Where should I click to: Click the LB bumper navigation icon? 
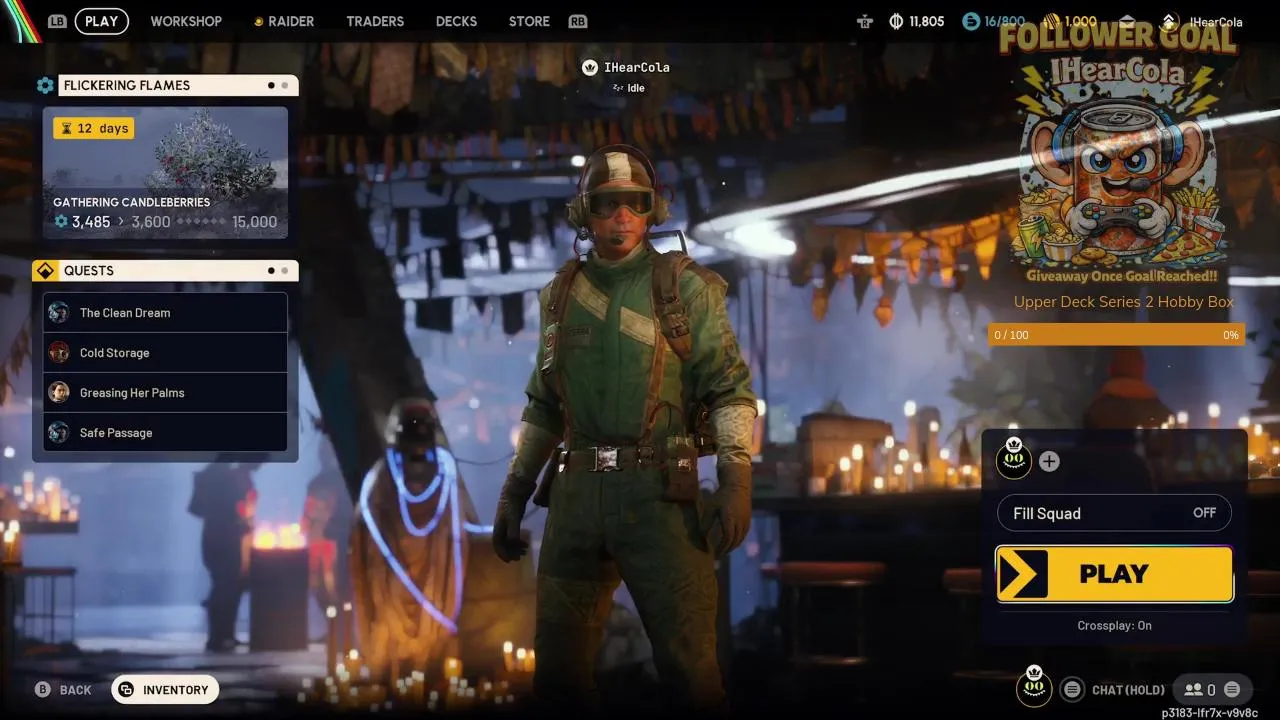57,21
